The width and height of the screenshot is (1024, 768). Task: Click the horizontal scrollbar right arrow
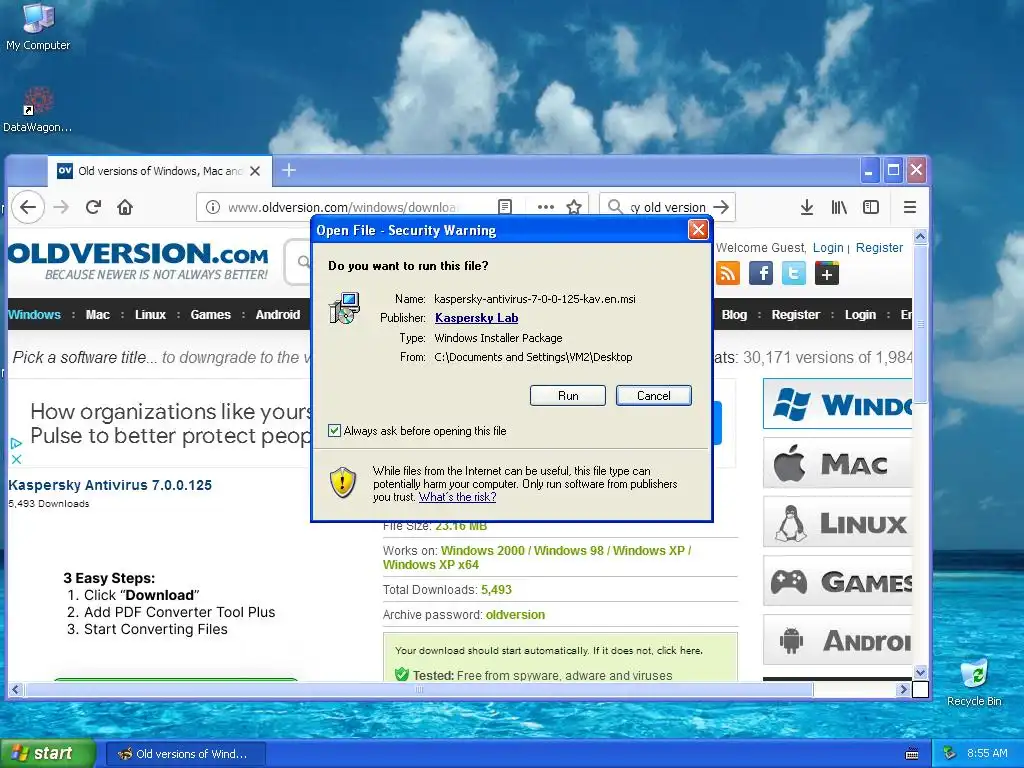[x=903, y=689]
